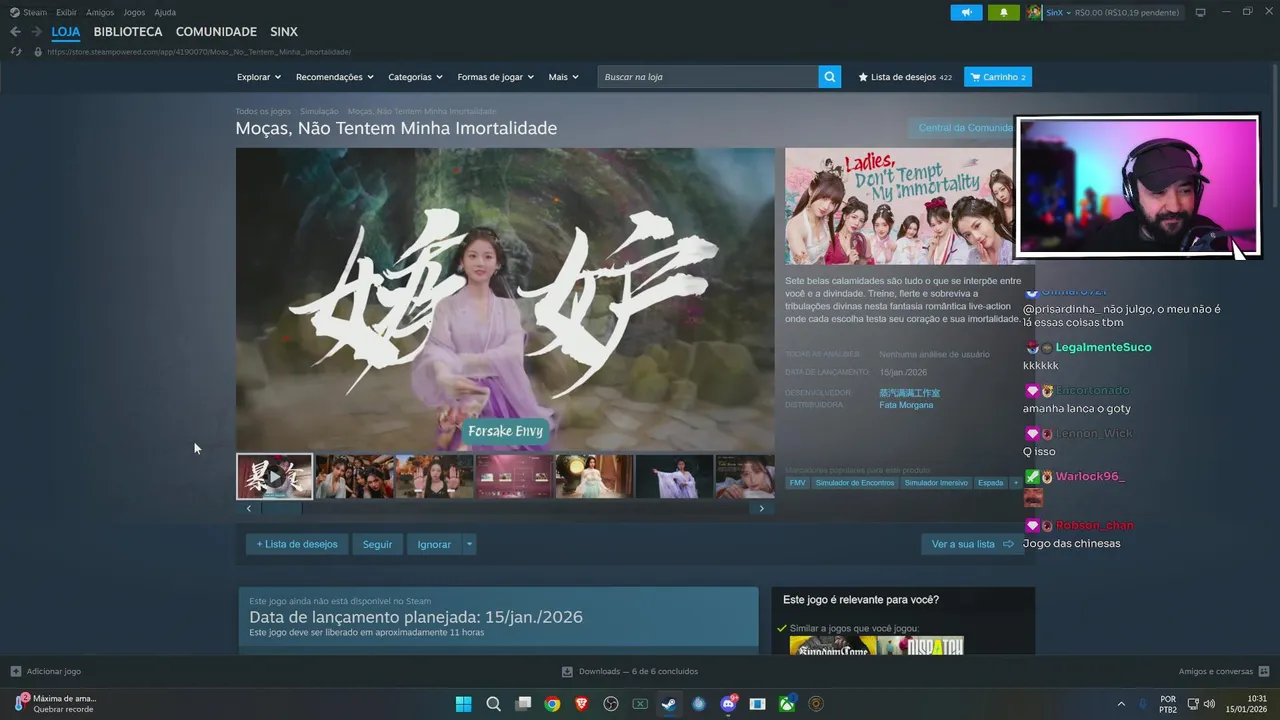Open the Ajuda menu
The height and width of the screenshot is (720, 1280).
(x=165, y=12)
